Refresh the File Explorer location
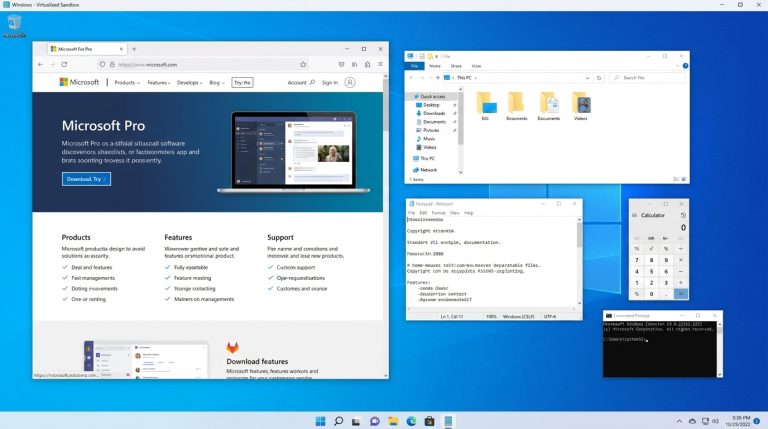The height and width of the screenshot is (429, 768). click(x=599, y=78)
